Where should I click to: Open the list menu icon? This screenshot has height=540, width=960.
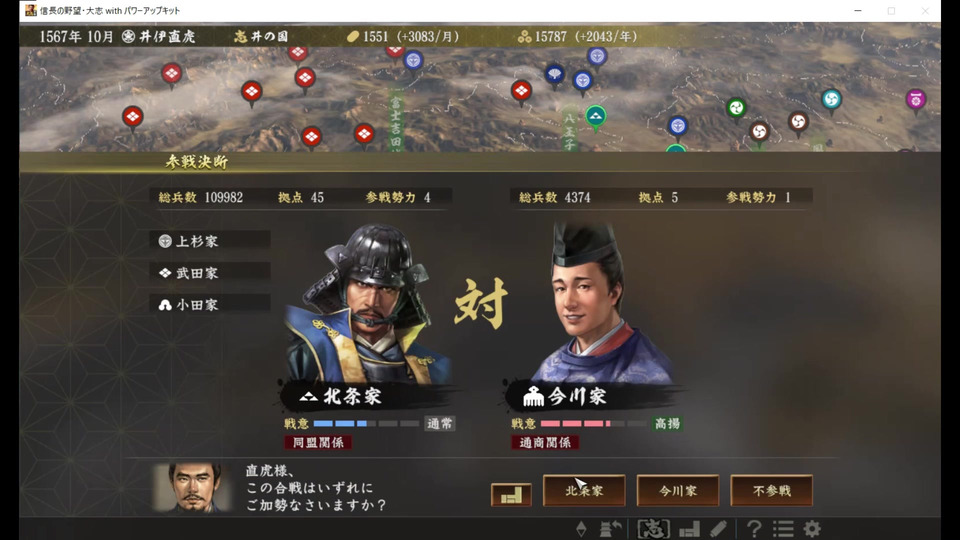point(784,528)
